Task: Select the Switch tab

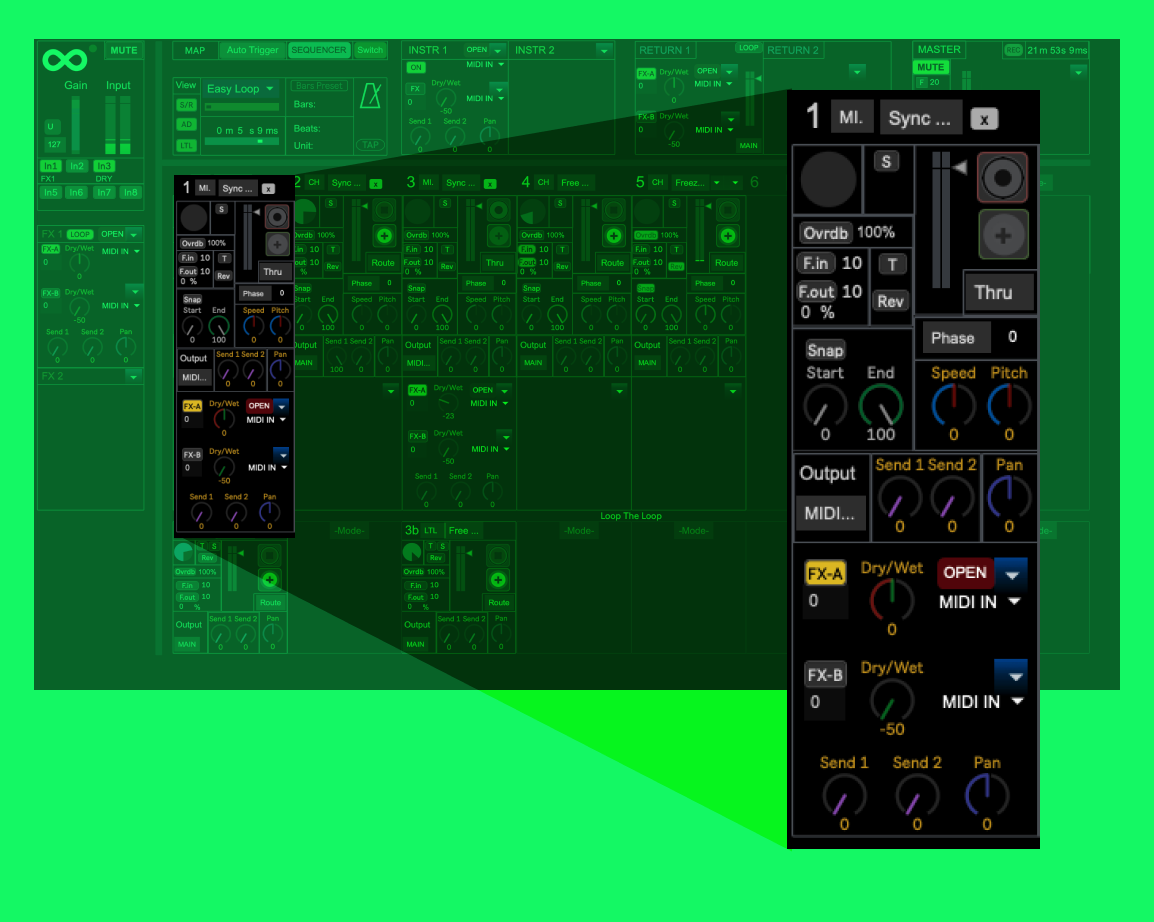Action: coord(370,50)
